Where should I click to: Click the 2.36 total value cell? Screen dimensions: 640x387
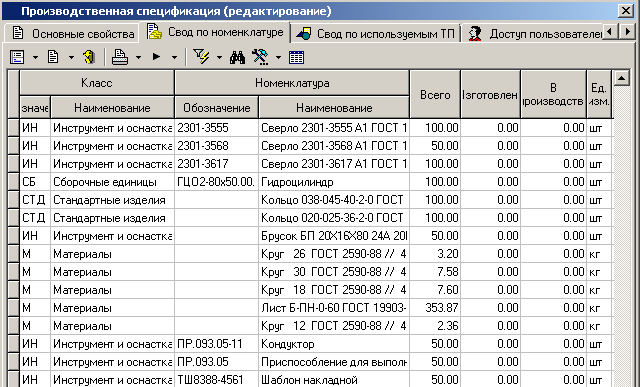[x=435, y=326]
